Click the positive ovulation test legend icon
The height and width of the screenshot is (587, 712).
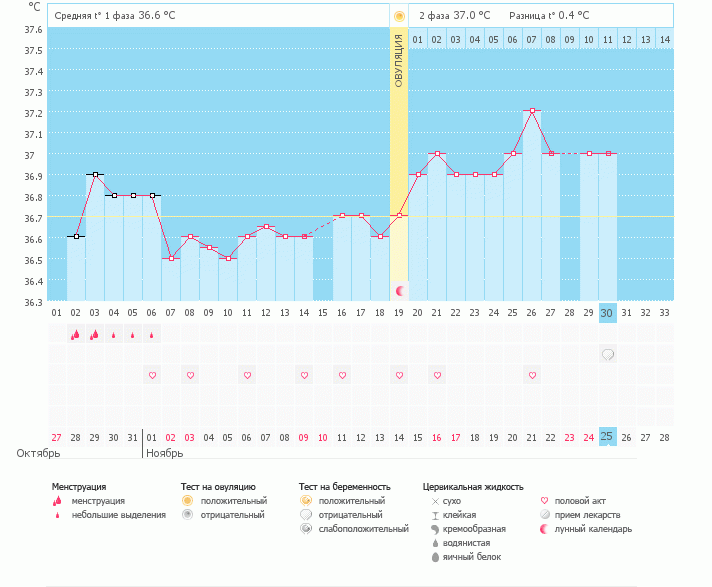(186, 501)
